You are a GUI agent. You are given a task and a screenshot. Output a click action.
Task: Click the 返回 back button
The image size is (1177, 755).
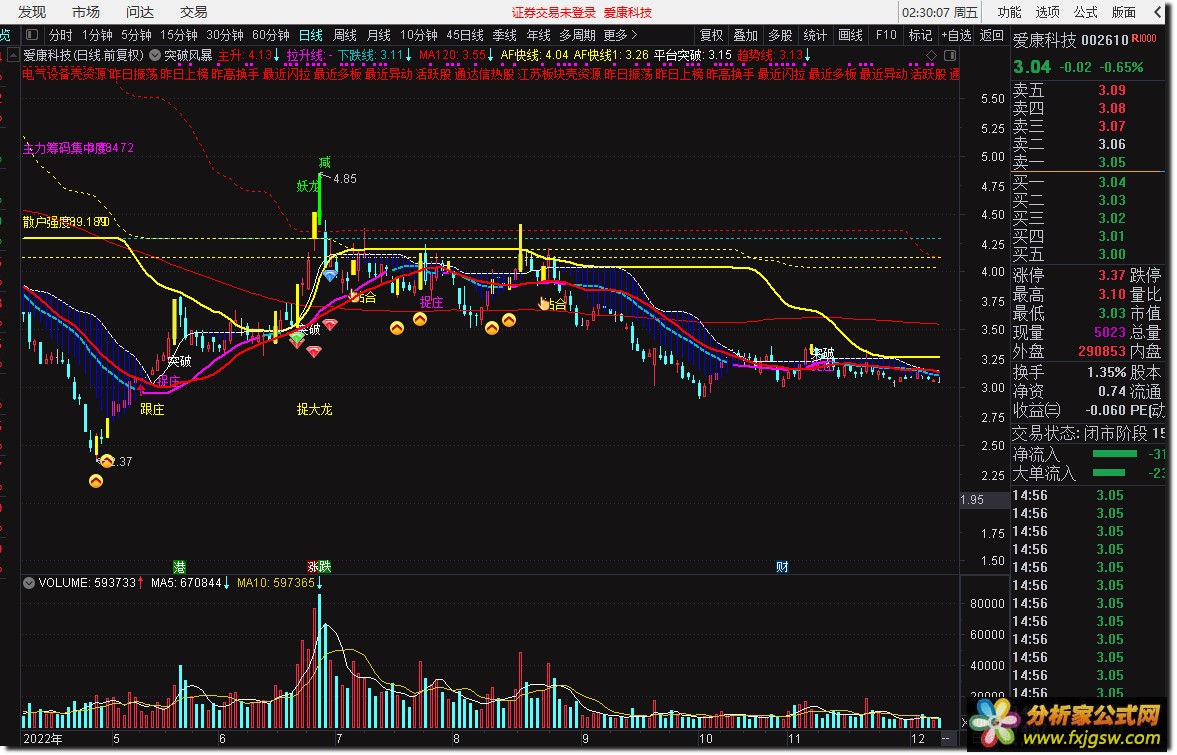[x=992, y=35]
